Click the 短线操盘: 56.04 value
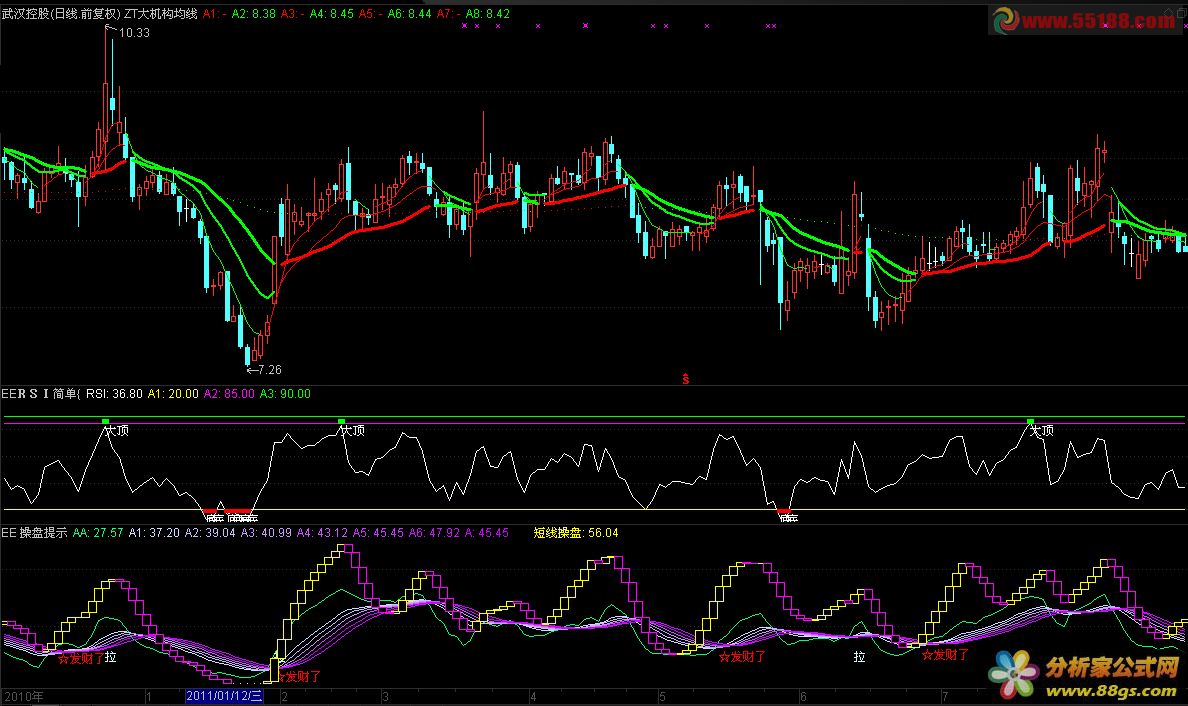Image resolution: width=1188 pixels, height=706 pixels. [576, 533]
